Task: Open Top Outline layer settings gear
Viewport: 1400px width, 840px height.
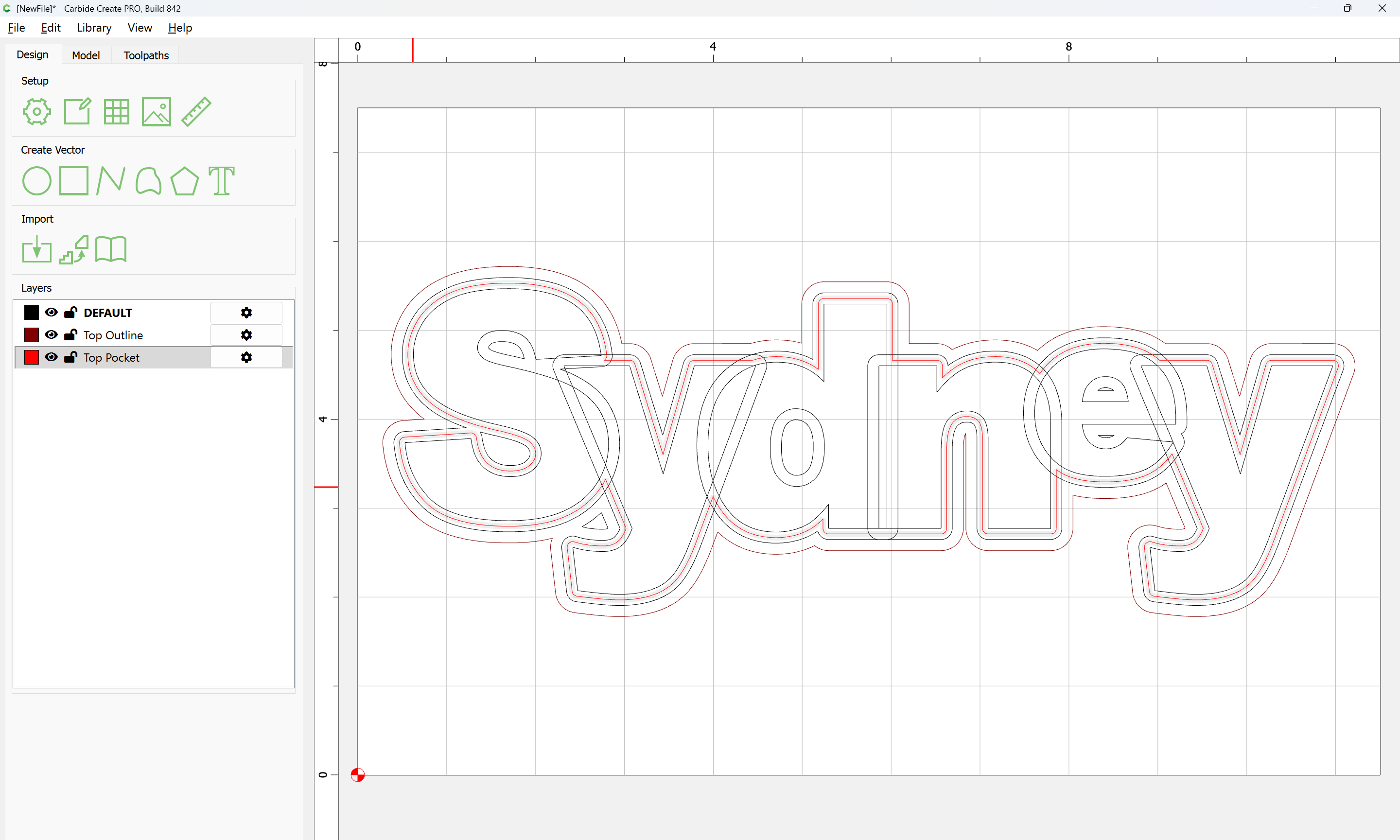Action: 246,335
